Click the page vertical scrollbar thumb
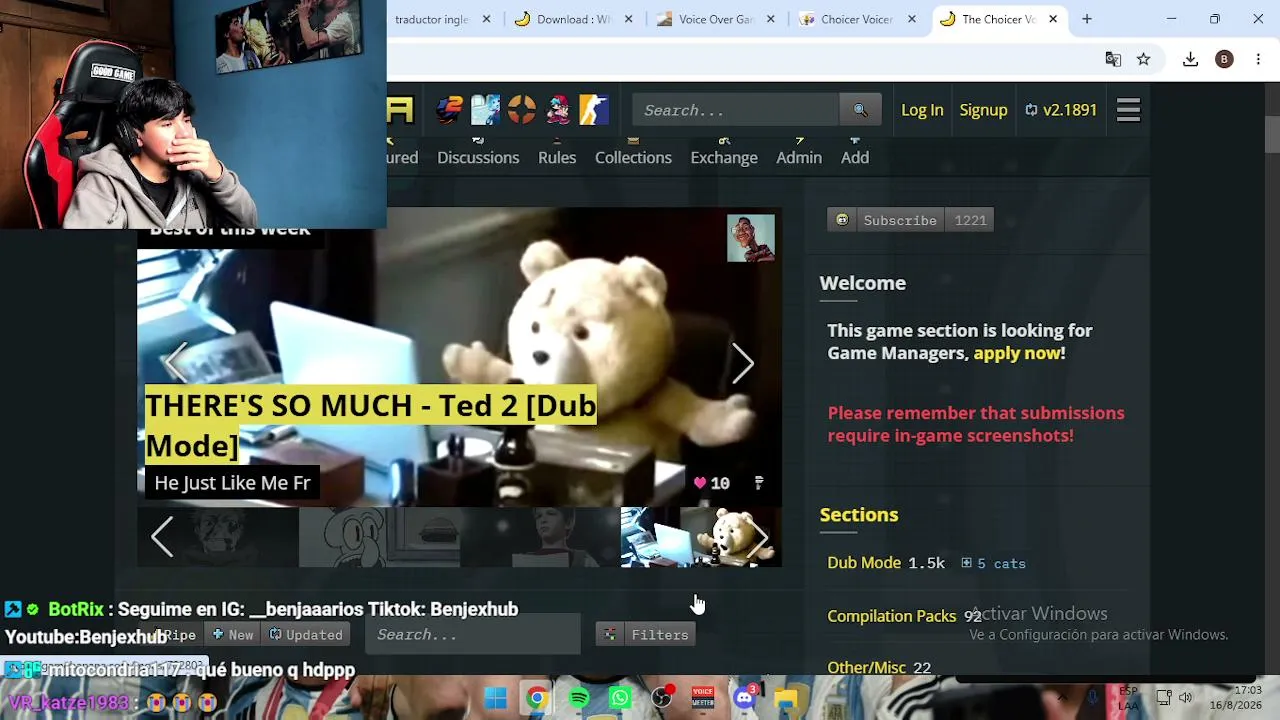Screen dimensions: 1280x720 click(1271, 134)
